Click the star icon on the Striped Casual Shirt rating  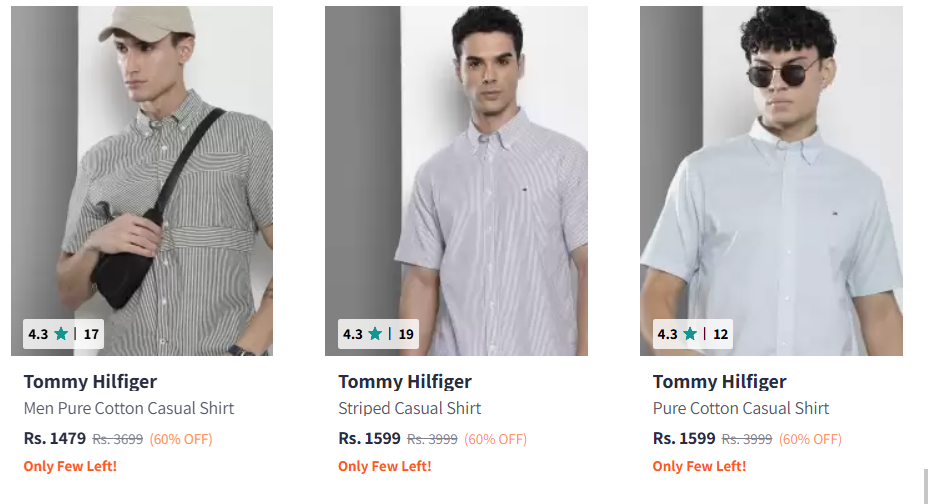click(375, 334)
